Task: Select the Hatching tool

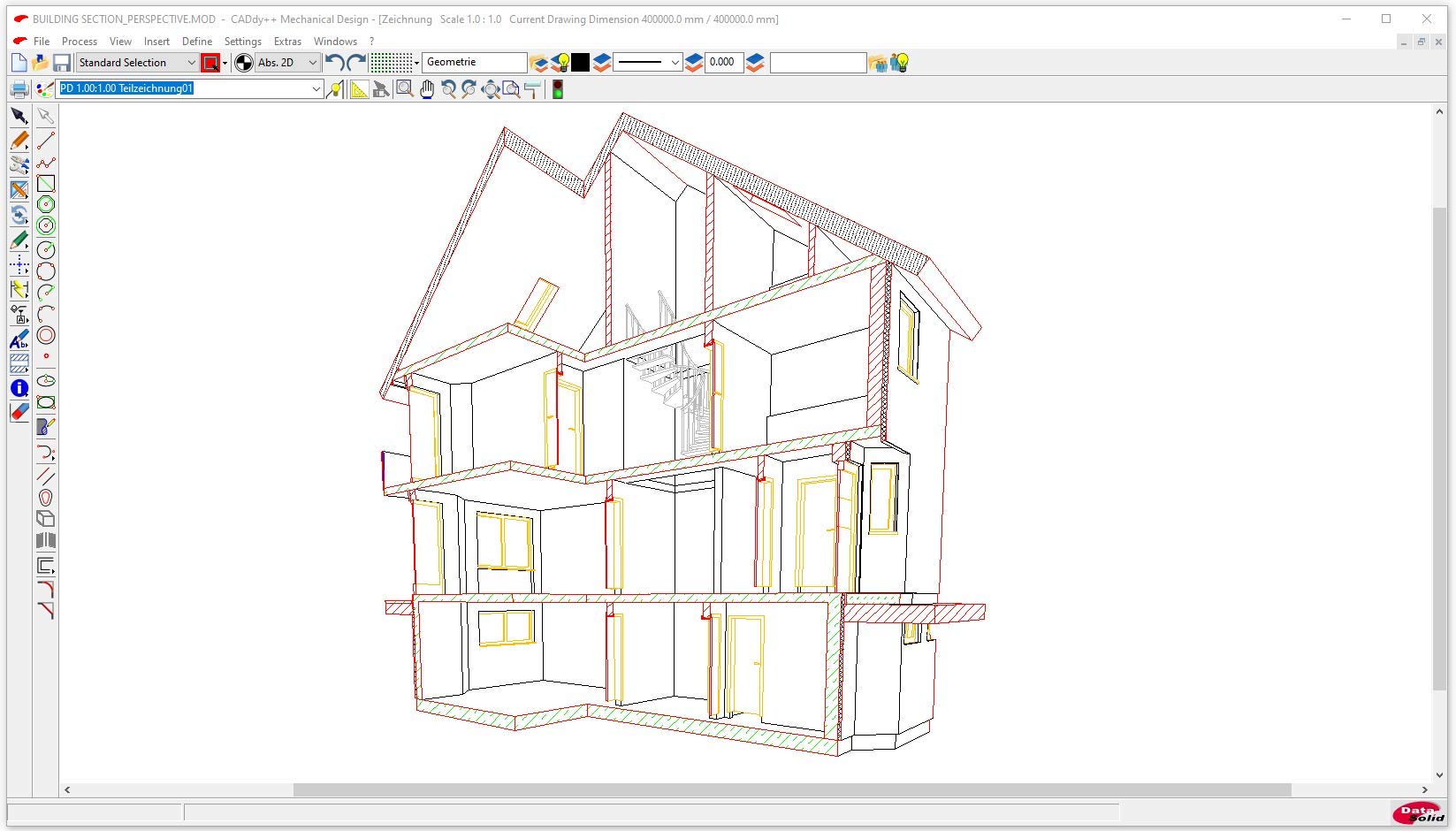Action: tap(19, 363)
